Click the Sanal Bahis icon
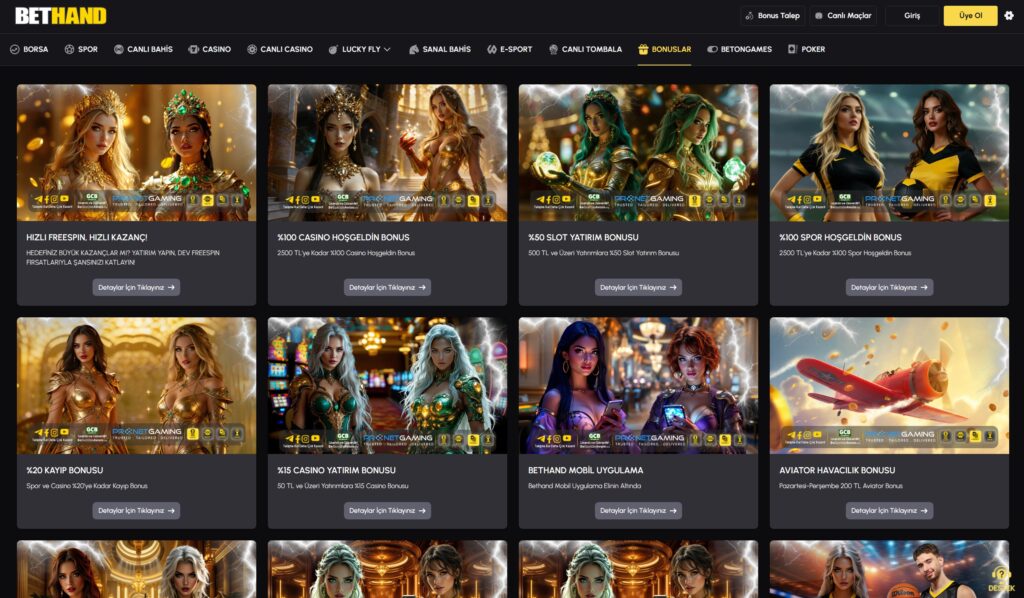The height and width of the screenshot is (598, 1024). coord(413,49)
